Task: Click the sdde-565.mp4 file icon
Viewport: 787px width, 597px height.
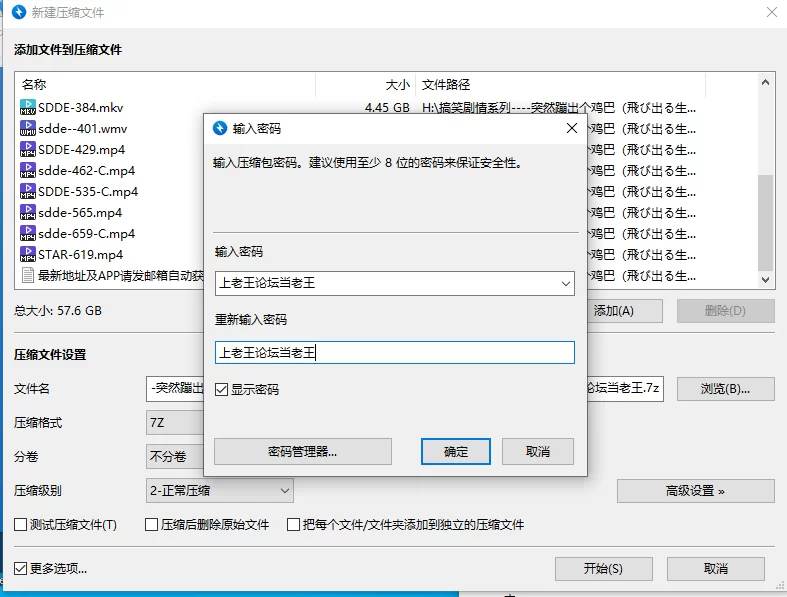Action: tap(28, 213)
